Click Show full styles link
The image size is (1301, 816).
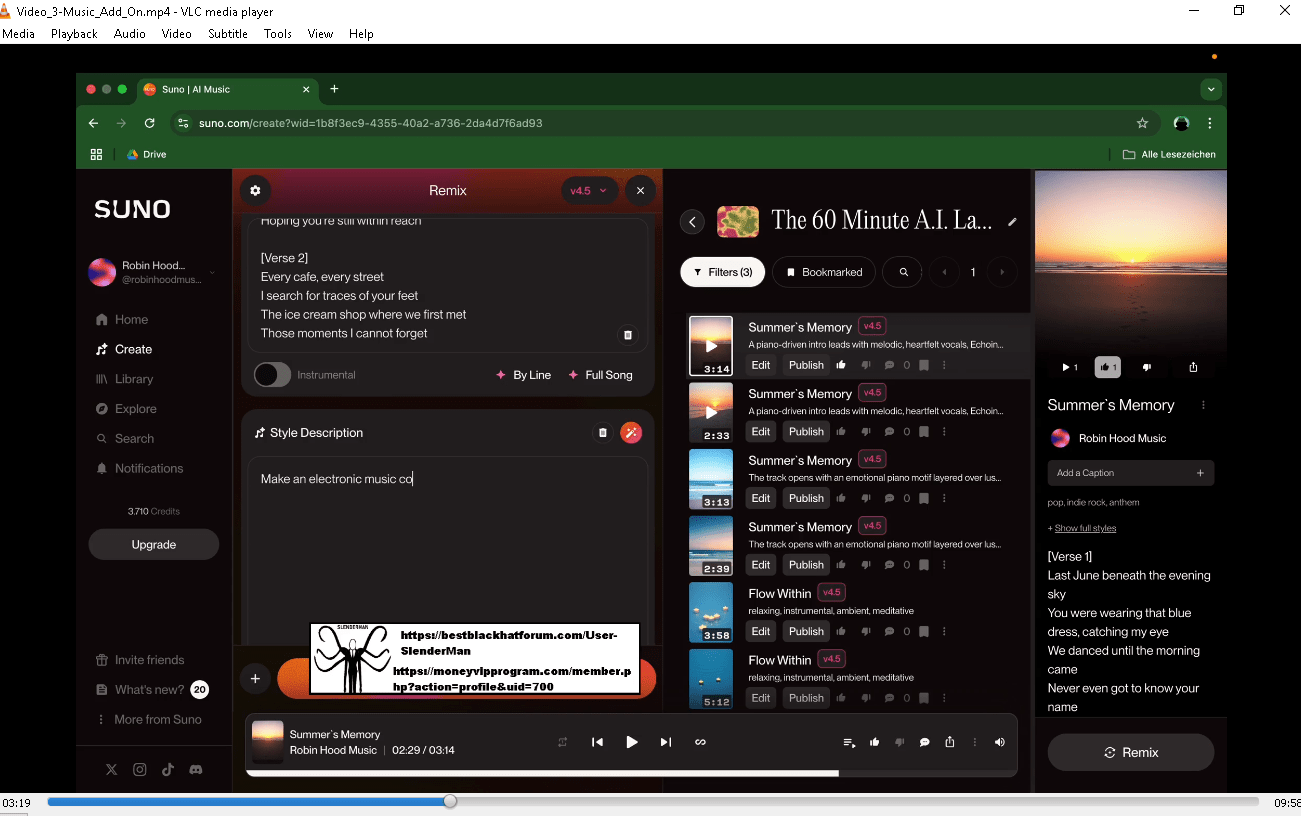(x=1085, y=528)
